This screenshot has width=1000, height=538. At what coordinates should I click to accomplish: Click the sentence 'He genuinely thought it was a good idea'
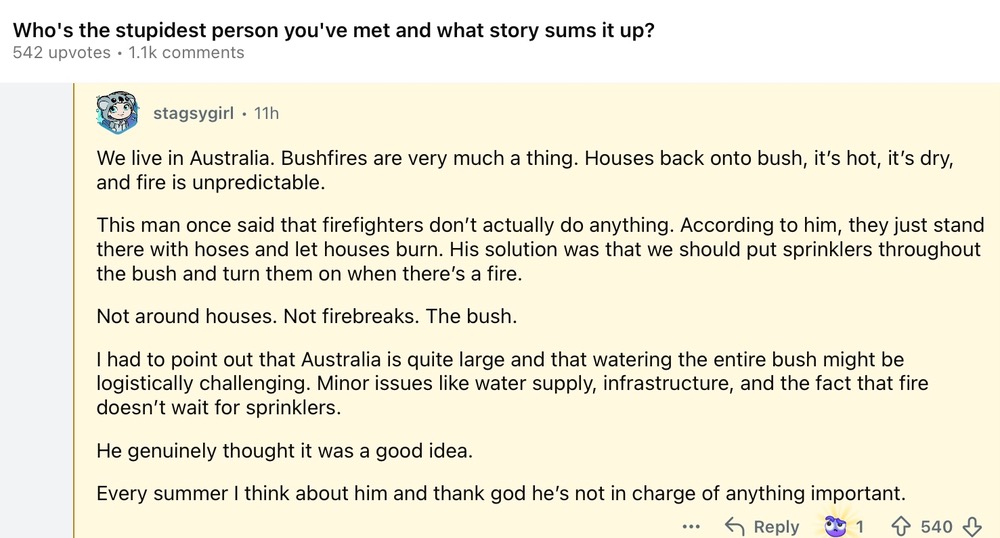point(284,450)
